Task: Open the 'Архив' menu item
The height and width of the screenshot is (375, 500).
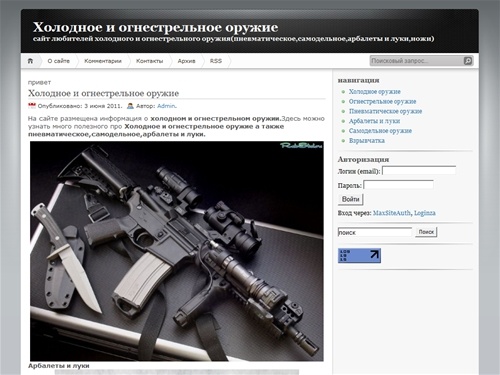Action: (186, 61)
